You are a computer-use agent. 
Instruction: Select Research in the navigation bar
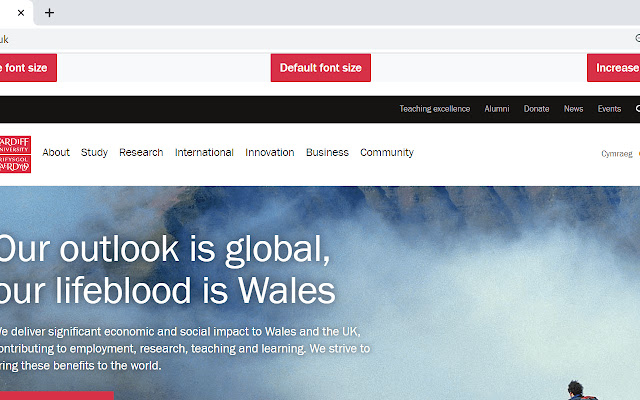tap(141, 153)
